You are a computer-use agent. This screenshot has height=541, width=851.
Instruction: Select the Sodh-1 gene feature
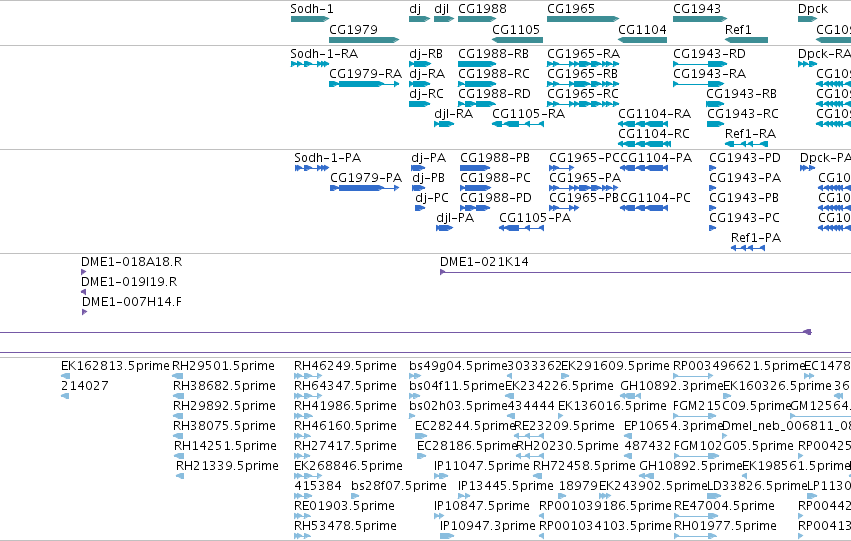point(310,19)
